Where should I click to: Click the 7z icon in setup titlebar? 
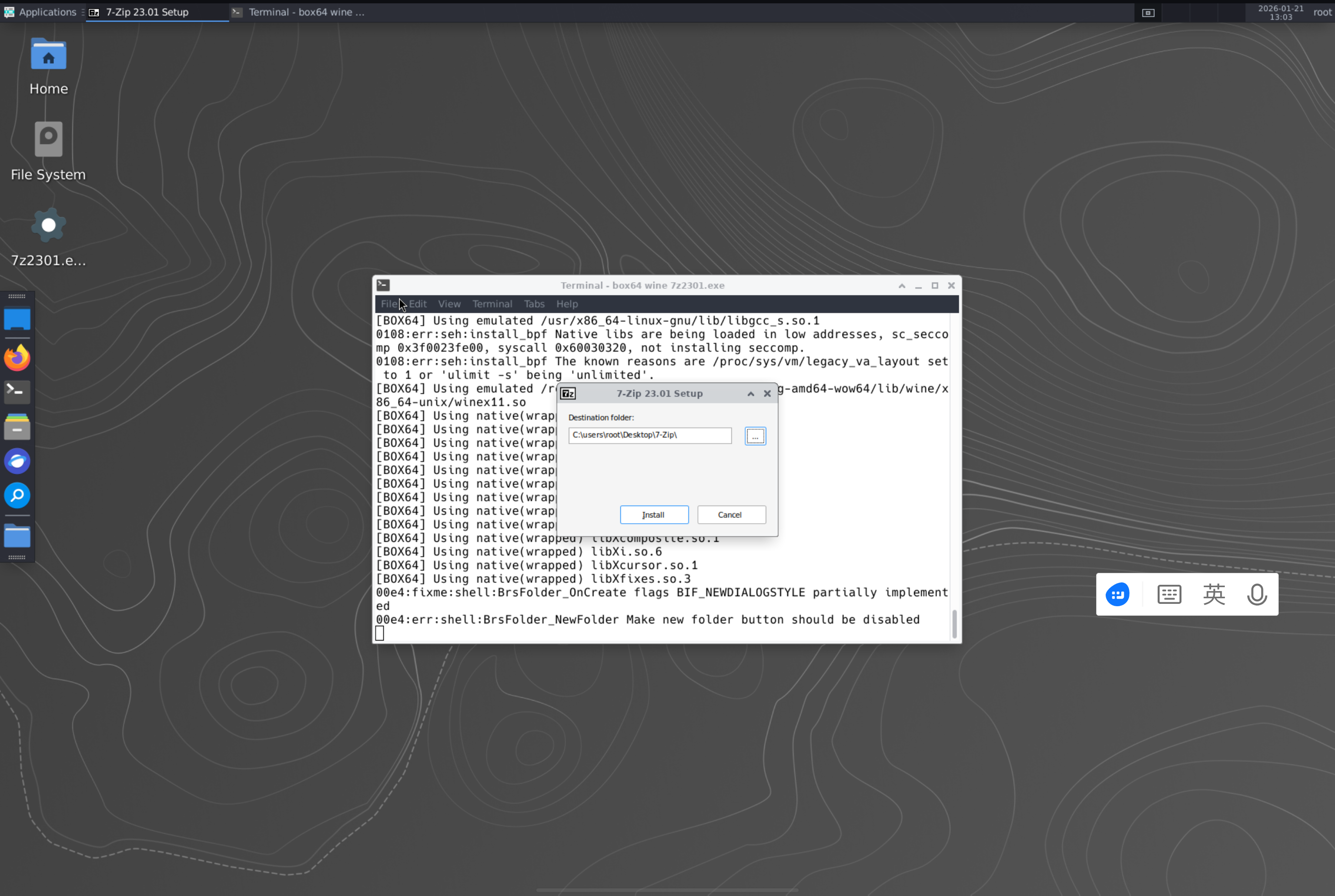pyautogui.click(x=568, y=394)
